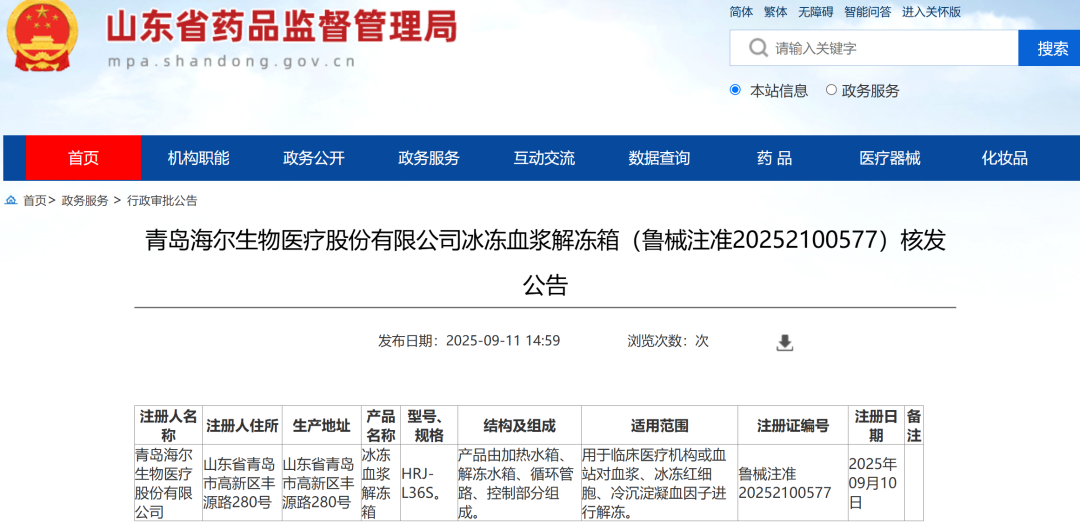Click 政务服务 in the breadcrumb
Viewport: 1080px width, 523px height.
point(85,201)
